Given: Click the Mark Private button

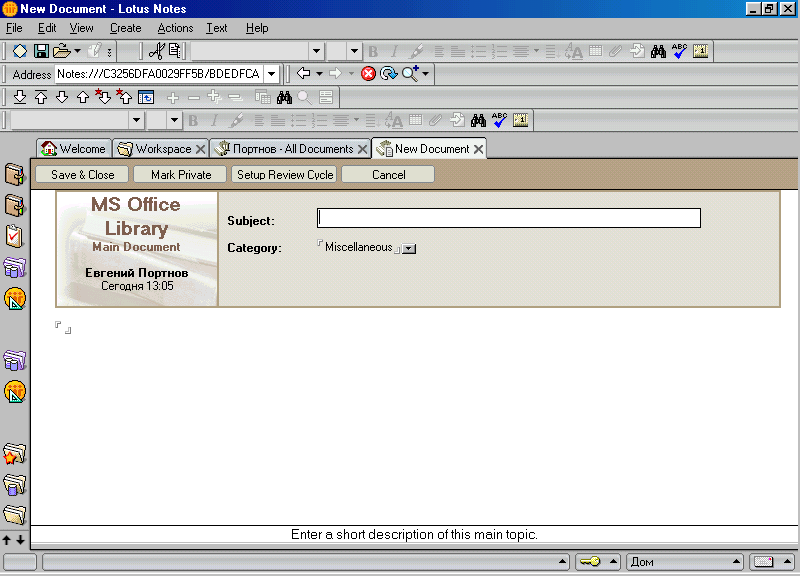Looking at the screenshot, I should tap(181, 174).
